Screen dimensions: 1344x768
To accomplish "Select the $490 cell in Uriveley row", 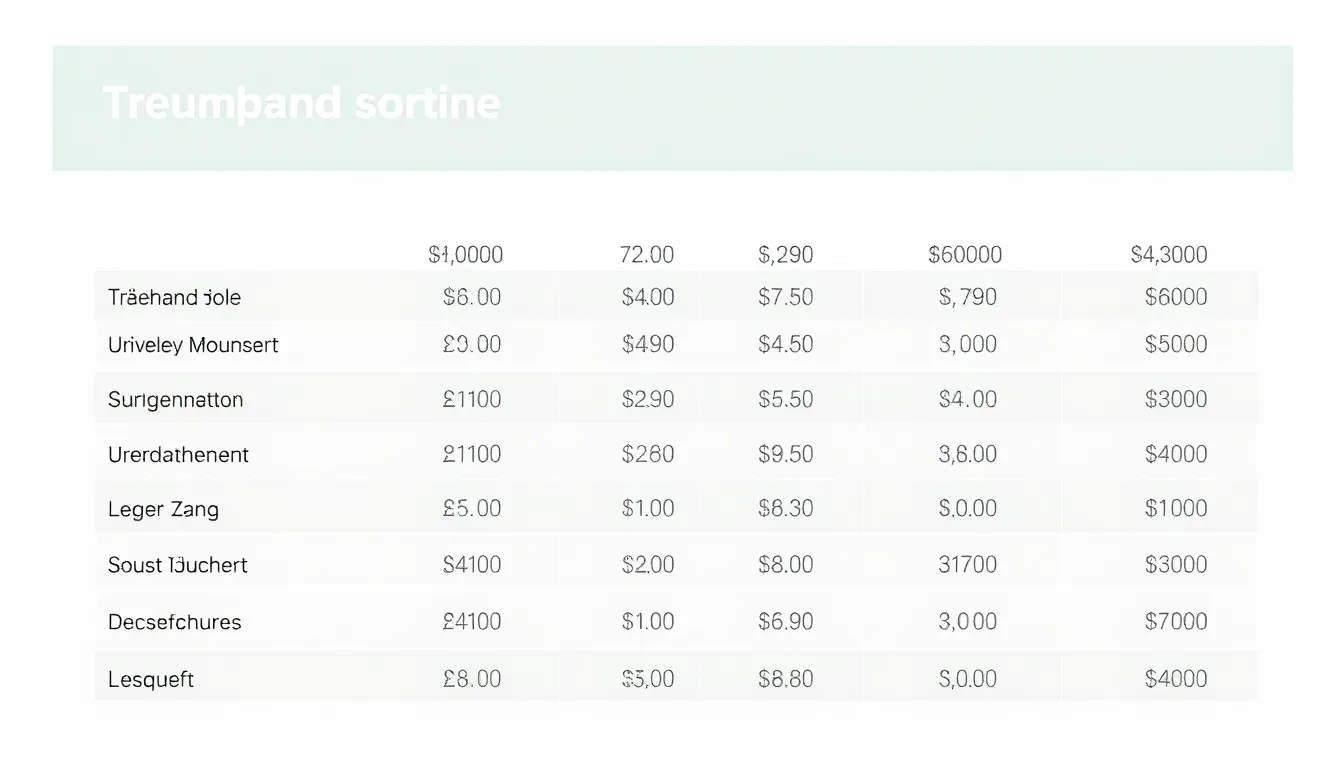I will click(x=648, y=344).
